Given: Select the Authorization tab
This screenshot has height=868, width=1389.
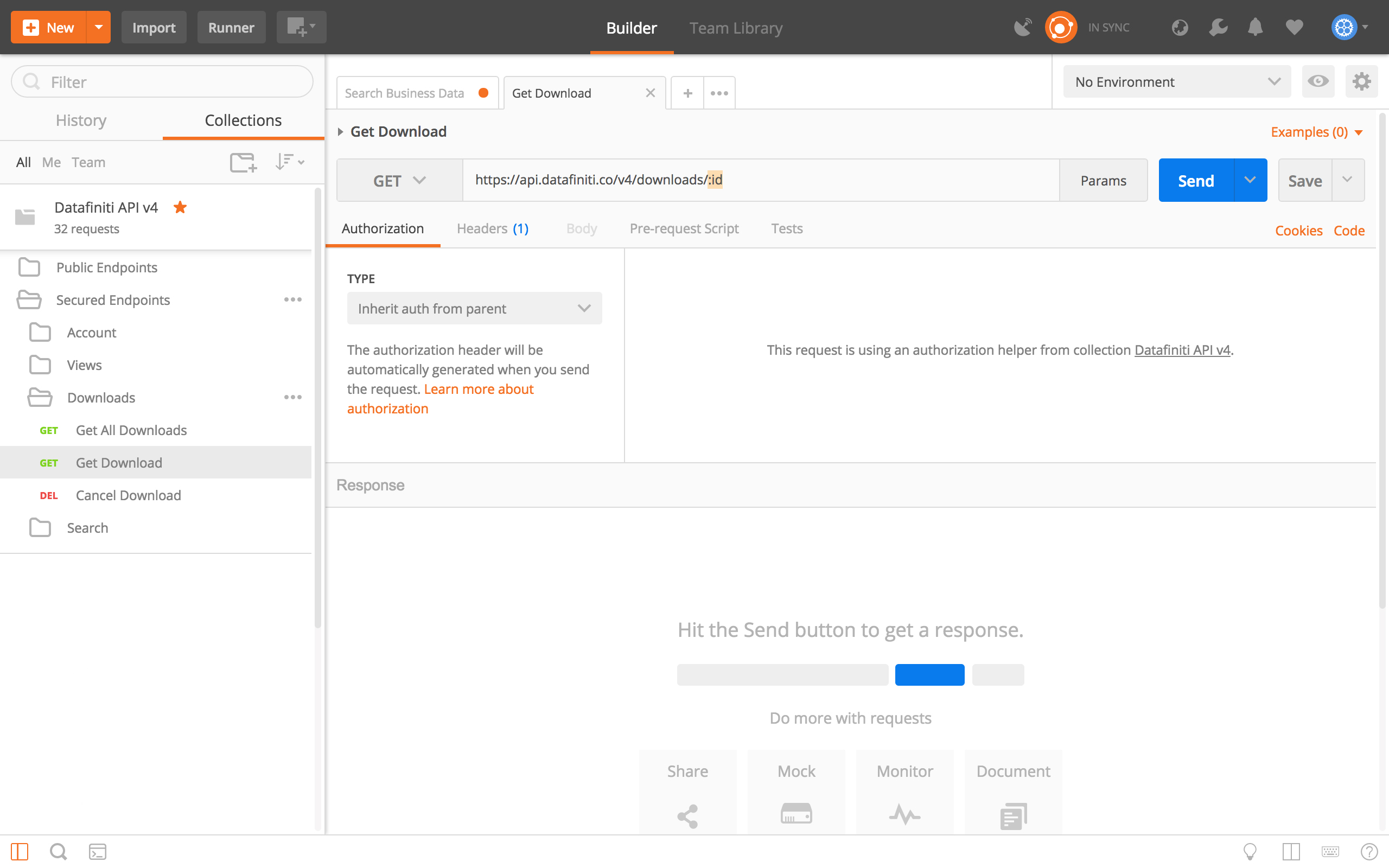Looking at the screenshot, I should coord(382,228).
